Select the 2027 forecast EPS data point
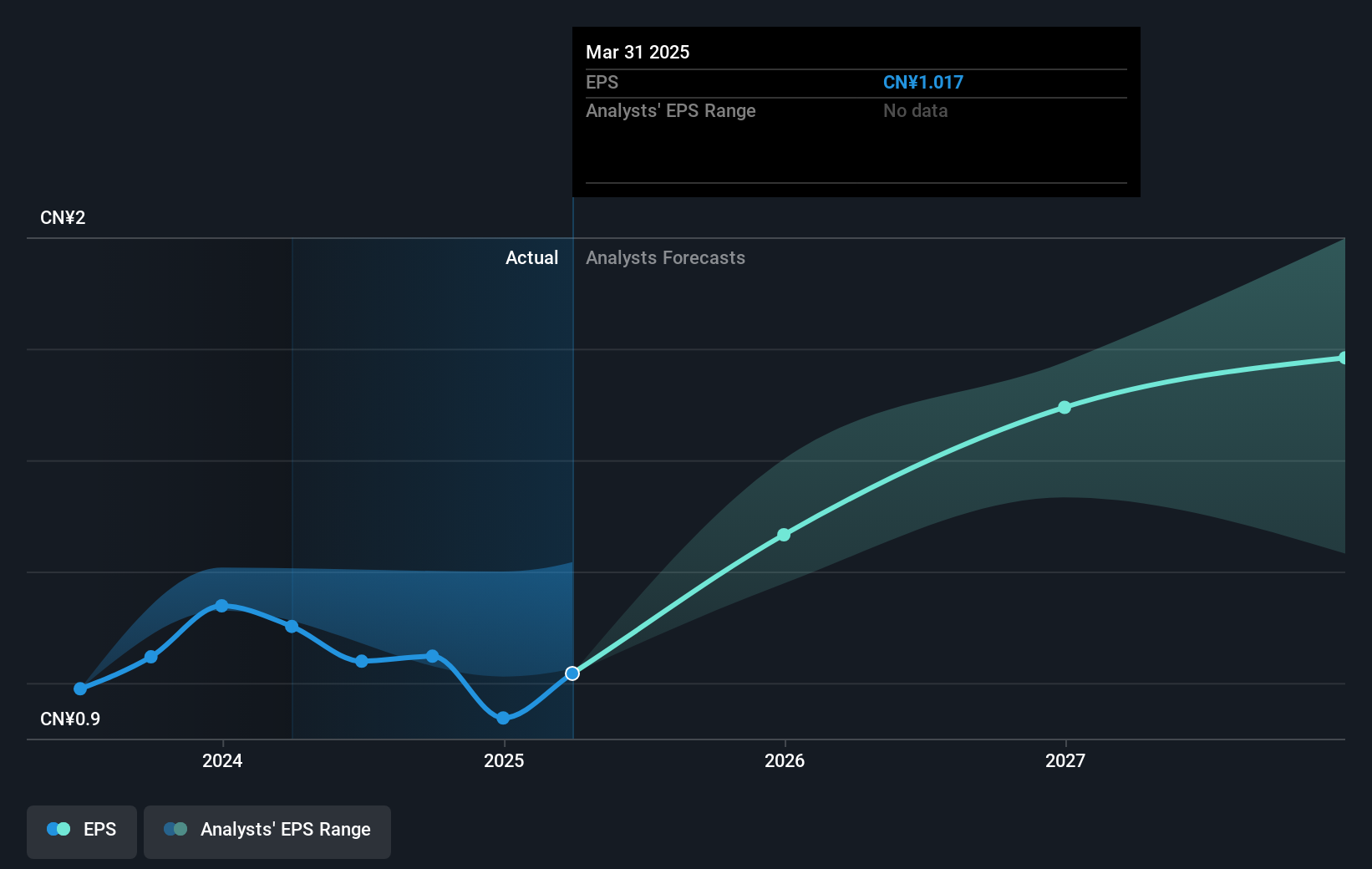The width and height of the screenshot is (1372, 869). point(1065,408)
